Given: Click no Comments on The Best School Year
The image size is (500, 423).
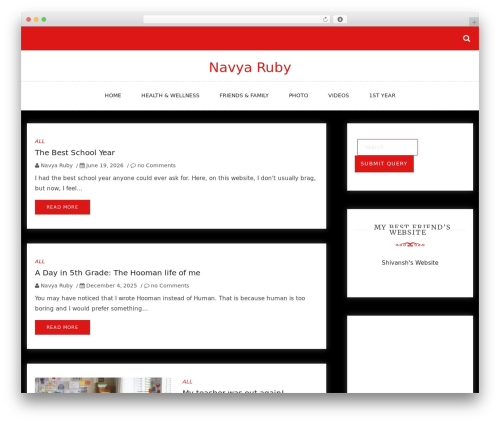Looking at the screenshot, I should (x=156, y=165).
